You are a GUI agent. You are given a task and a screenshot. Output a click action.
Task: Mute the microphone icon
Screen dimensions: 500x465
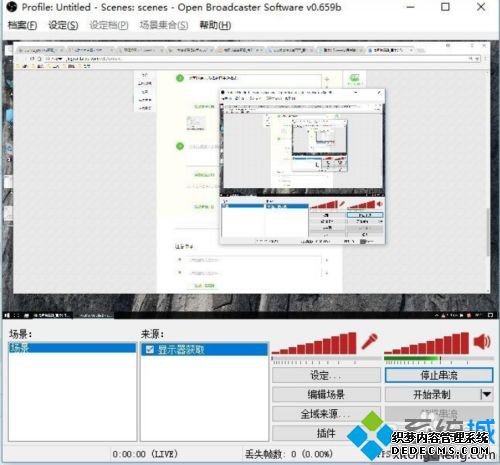point(370,341)
